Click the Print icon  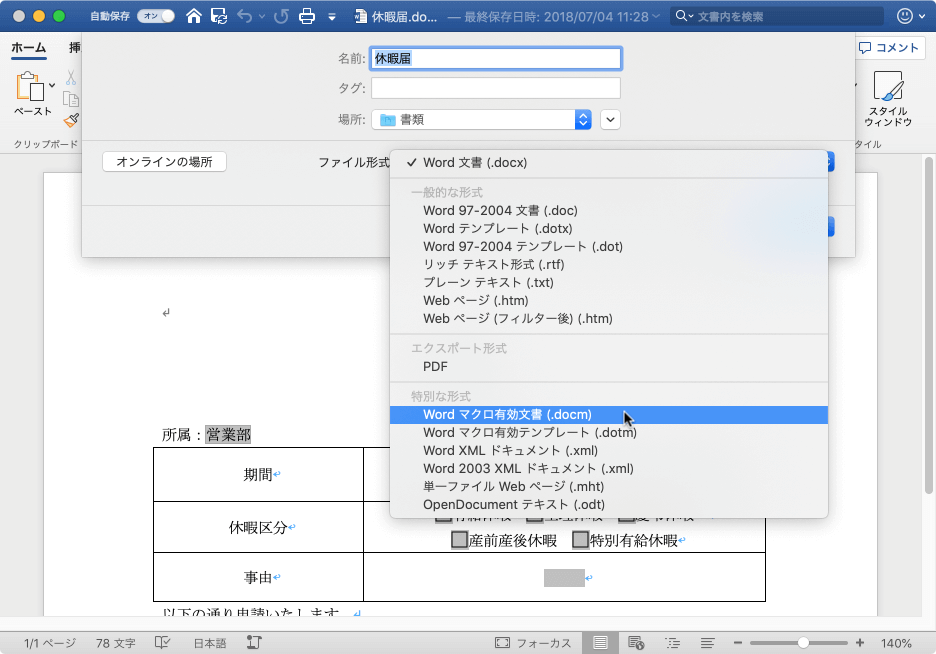(x=307, y=16)
